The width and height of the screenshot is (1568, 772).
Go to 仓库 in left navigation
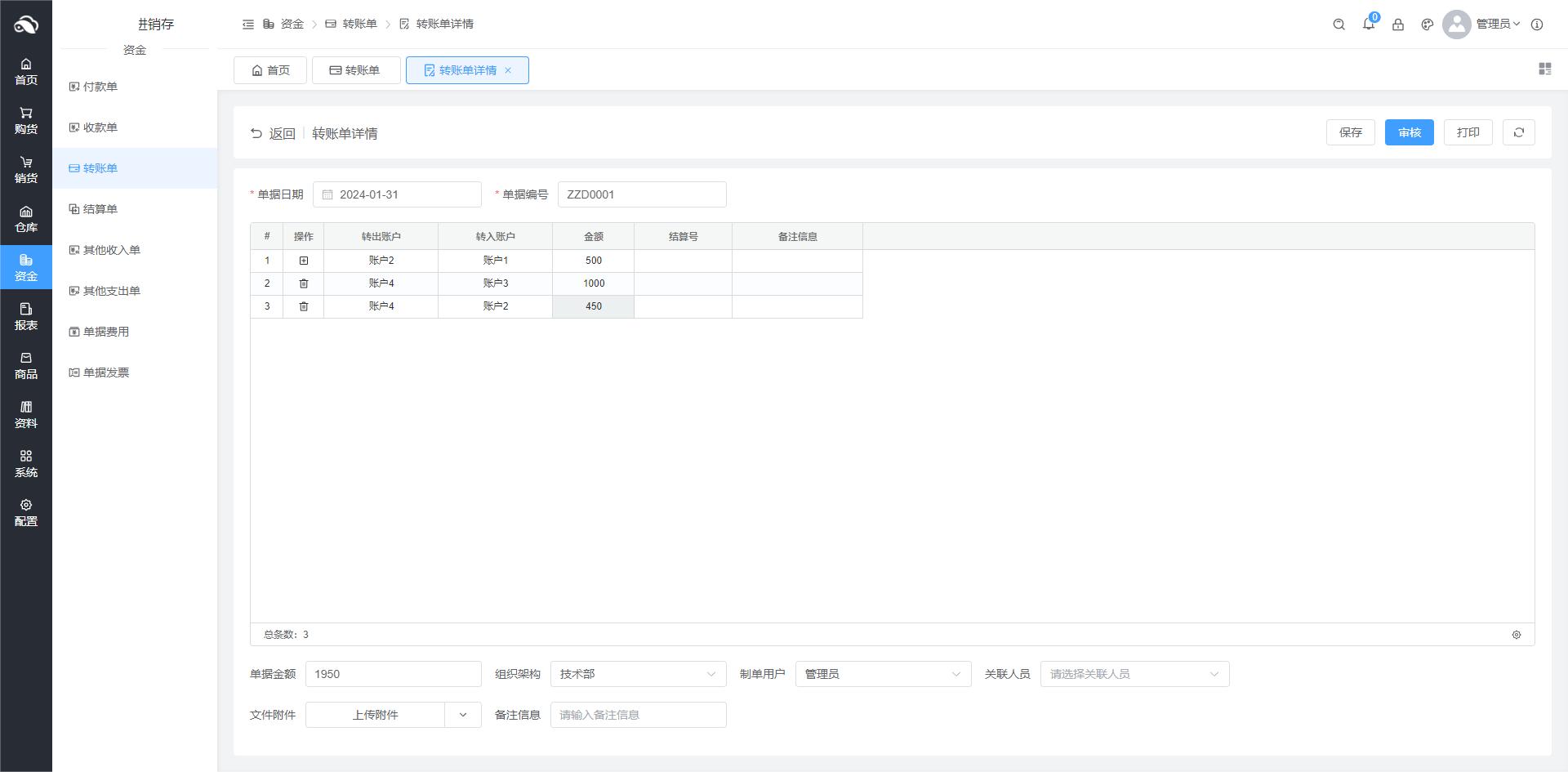26,219
